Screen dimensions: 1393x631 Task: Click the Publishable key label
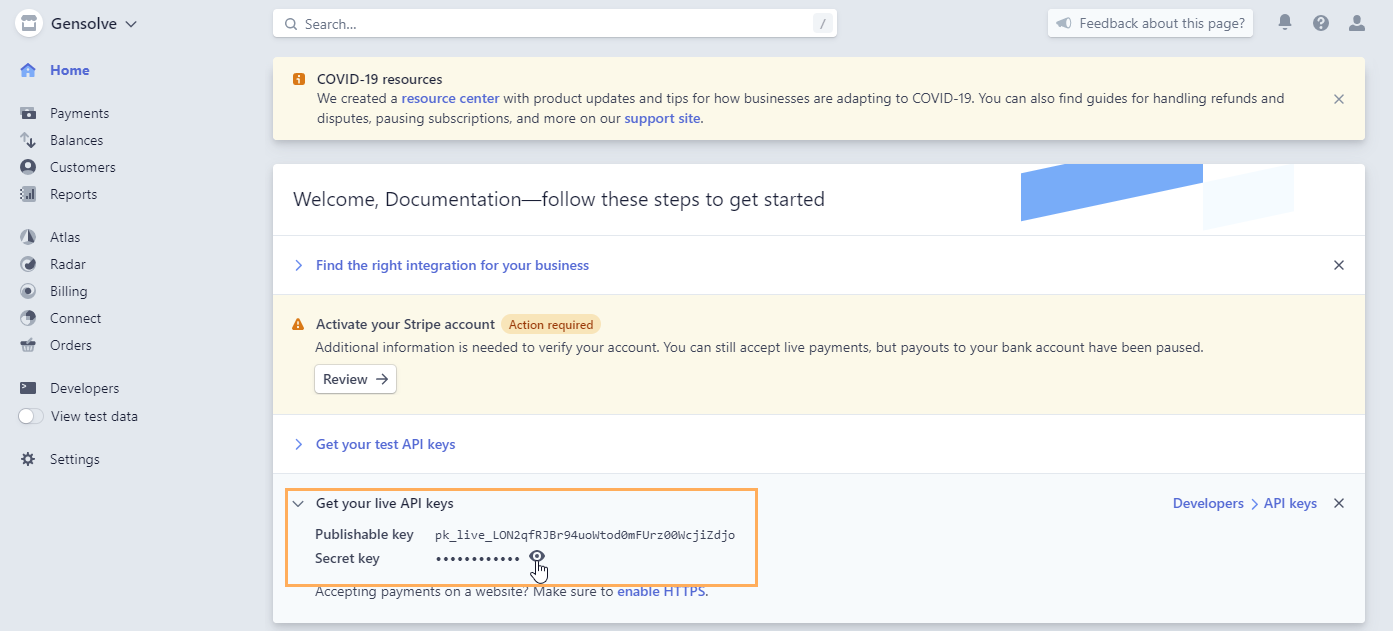coord(364,534)
